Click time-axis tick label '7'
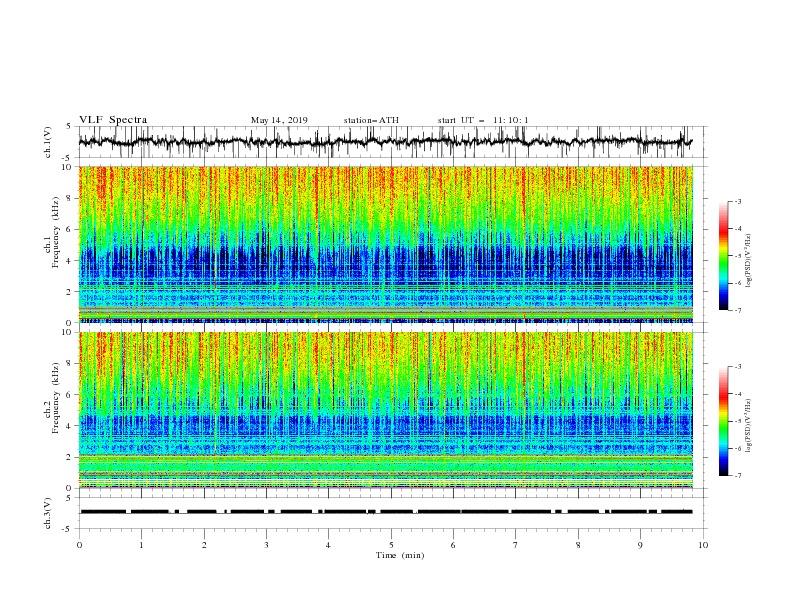This screenshot has height=612, width=792. (516, 545)
